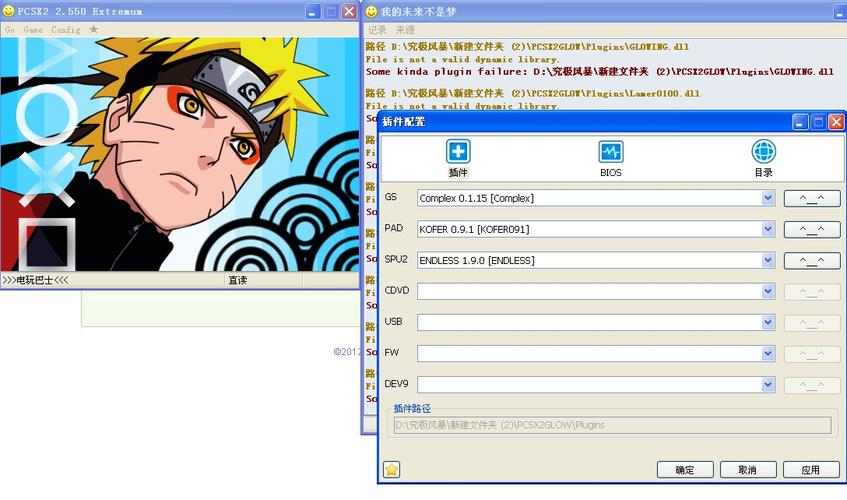The height and width of the screenshot is (500, 847).
Task: Click the 确定 OK button
Action: (685, 470)
